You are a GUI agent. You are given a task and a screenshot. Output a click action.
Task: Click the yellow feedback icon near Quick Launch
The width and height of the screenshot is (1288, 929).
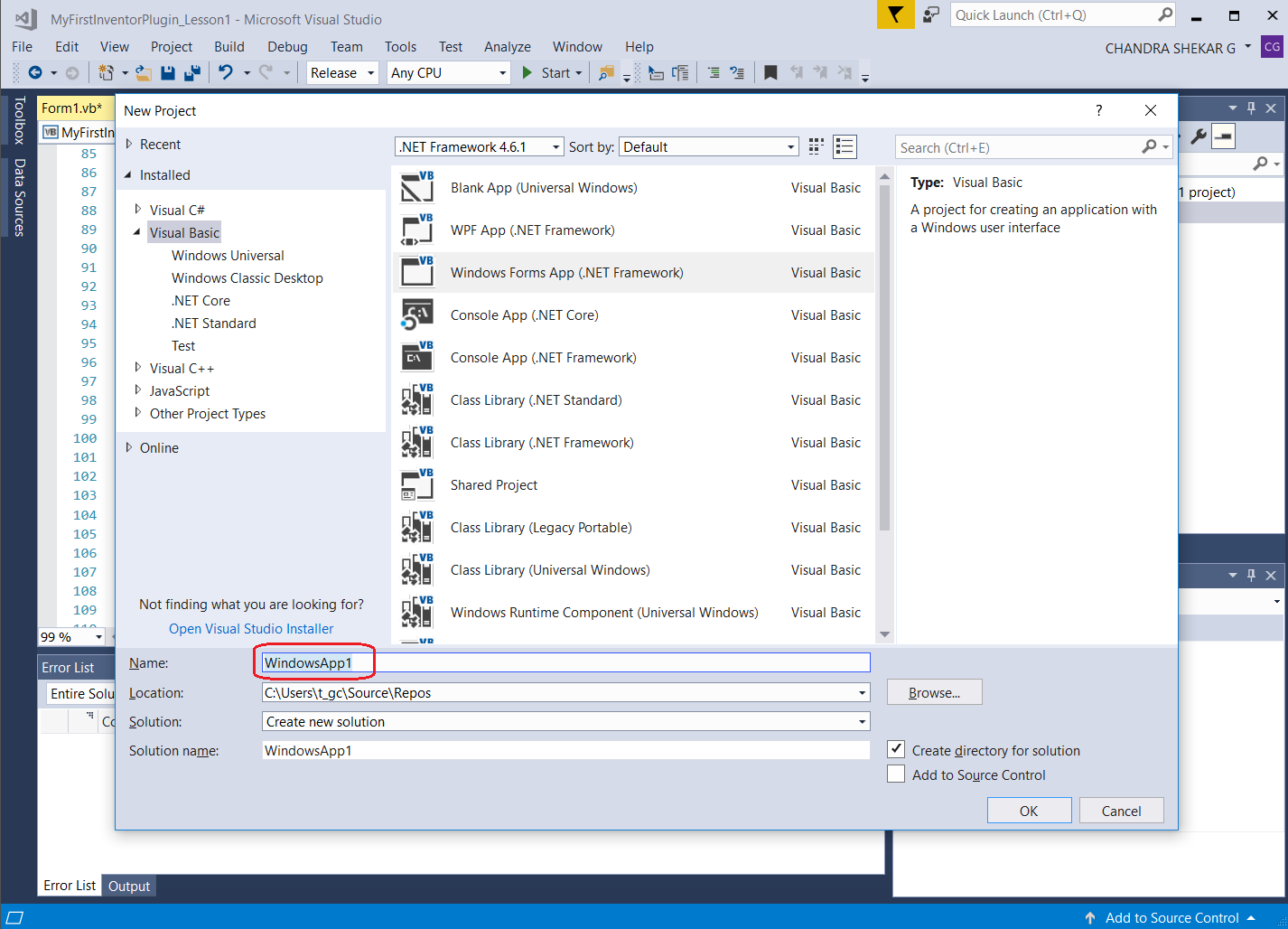895,15
